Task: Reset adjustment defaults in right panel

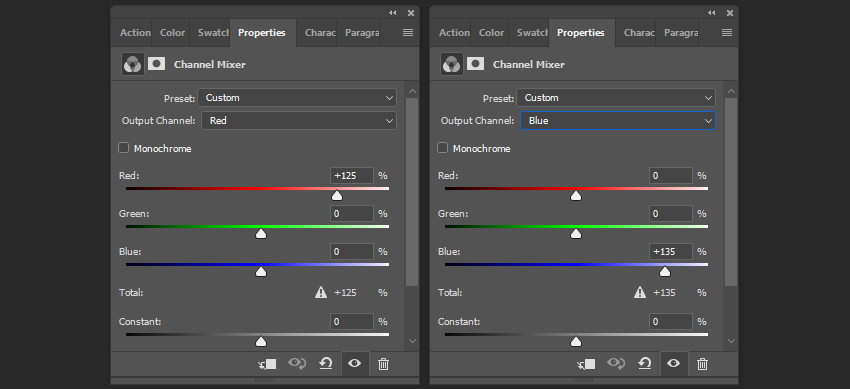Action: pyautogui.click(x=645, y=364)
